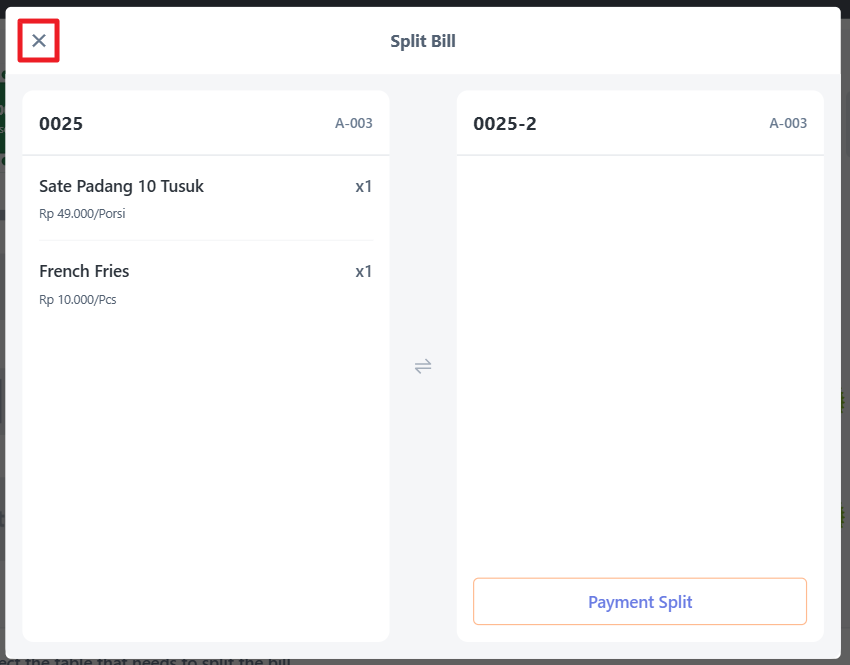Click the swap arrows between bills
Viewport: 850px width, 665px height.
pyautogui.click(x=423, y=366)
